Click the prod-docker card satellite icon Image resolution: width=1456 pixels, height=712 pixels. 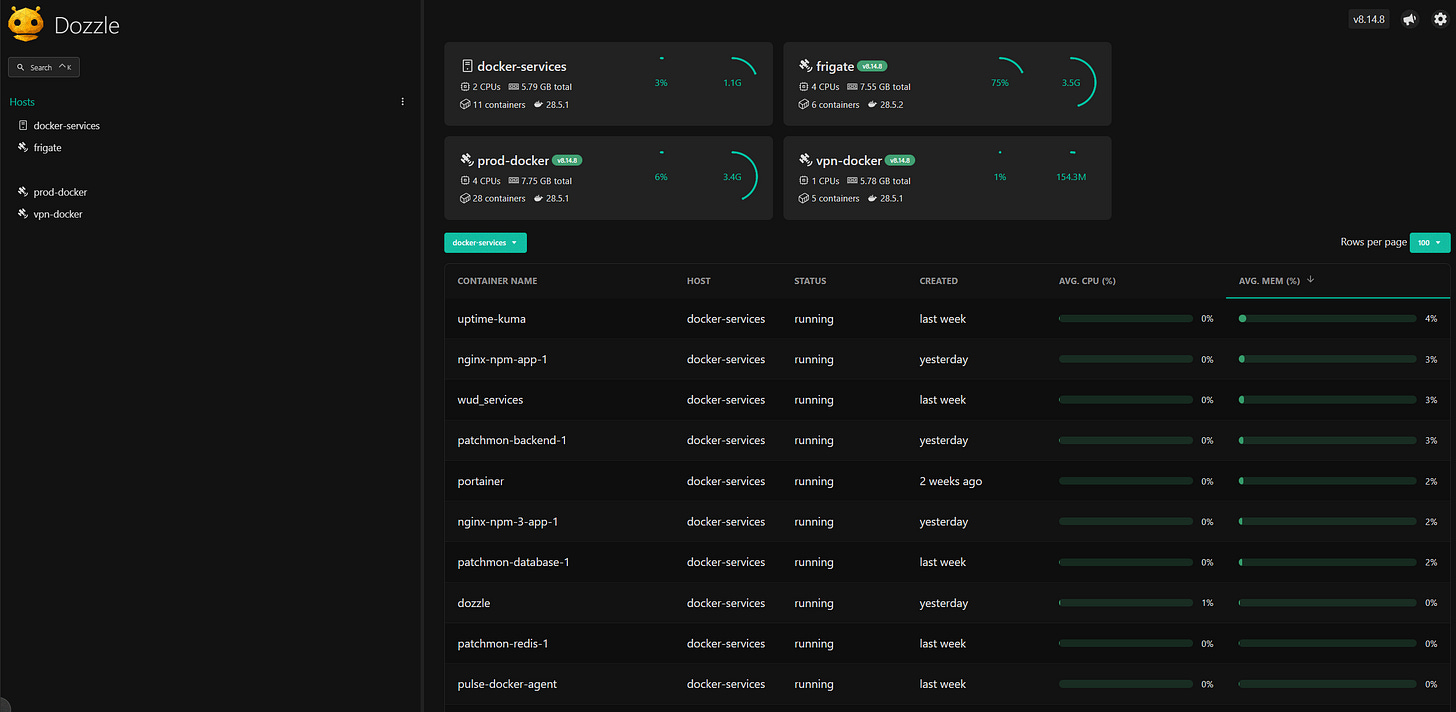click(x=466, y=160)
